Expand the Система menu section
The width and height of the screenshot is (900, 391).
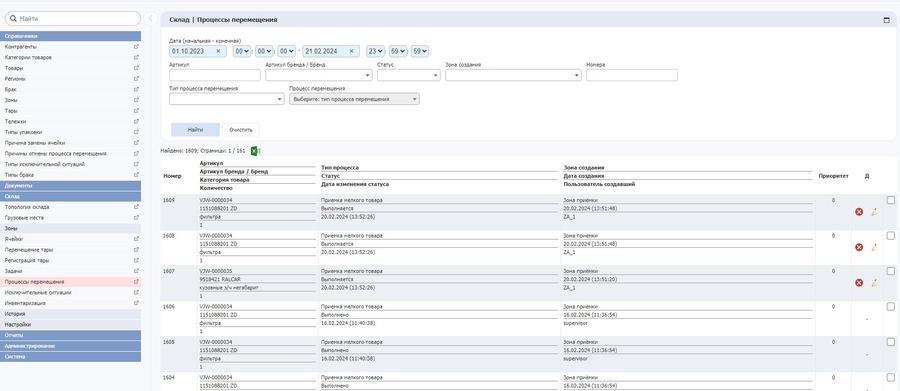(x=71, y=357)
